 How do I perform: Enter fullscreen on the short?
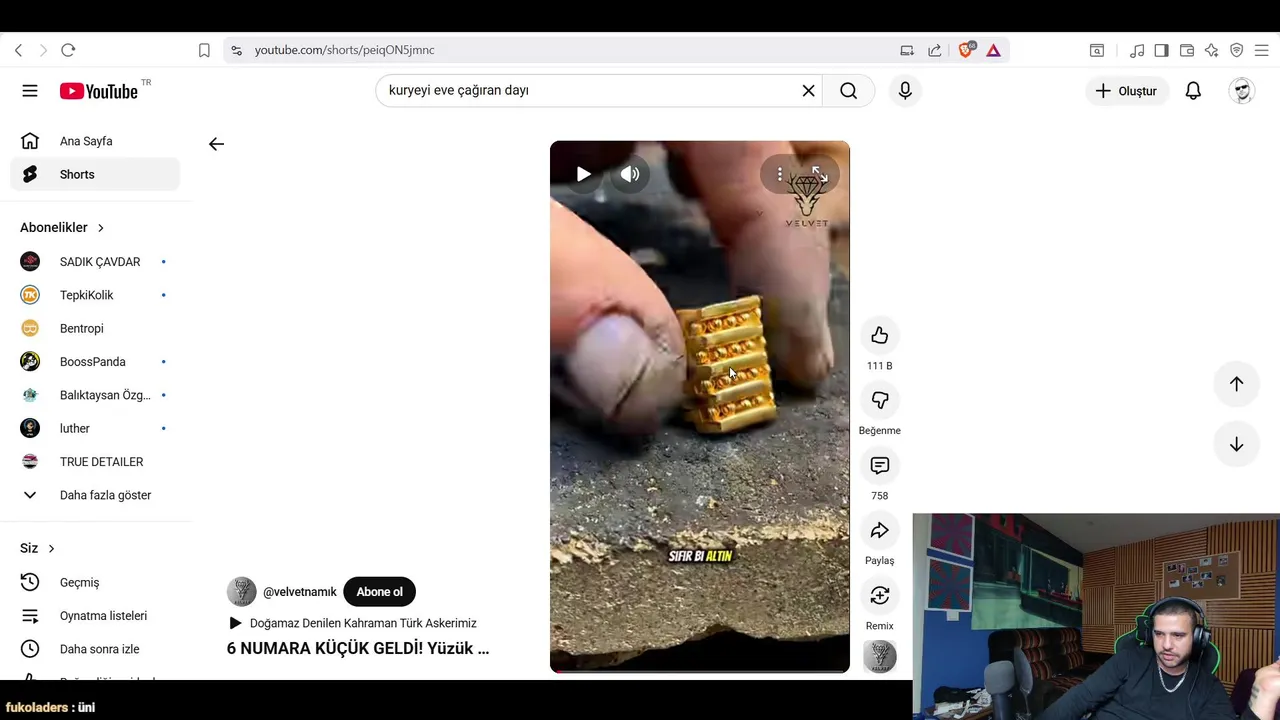[x=819, y=174]
